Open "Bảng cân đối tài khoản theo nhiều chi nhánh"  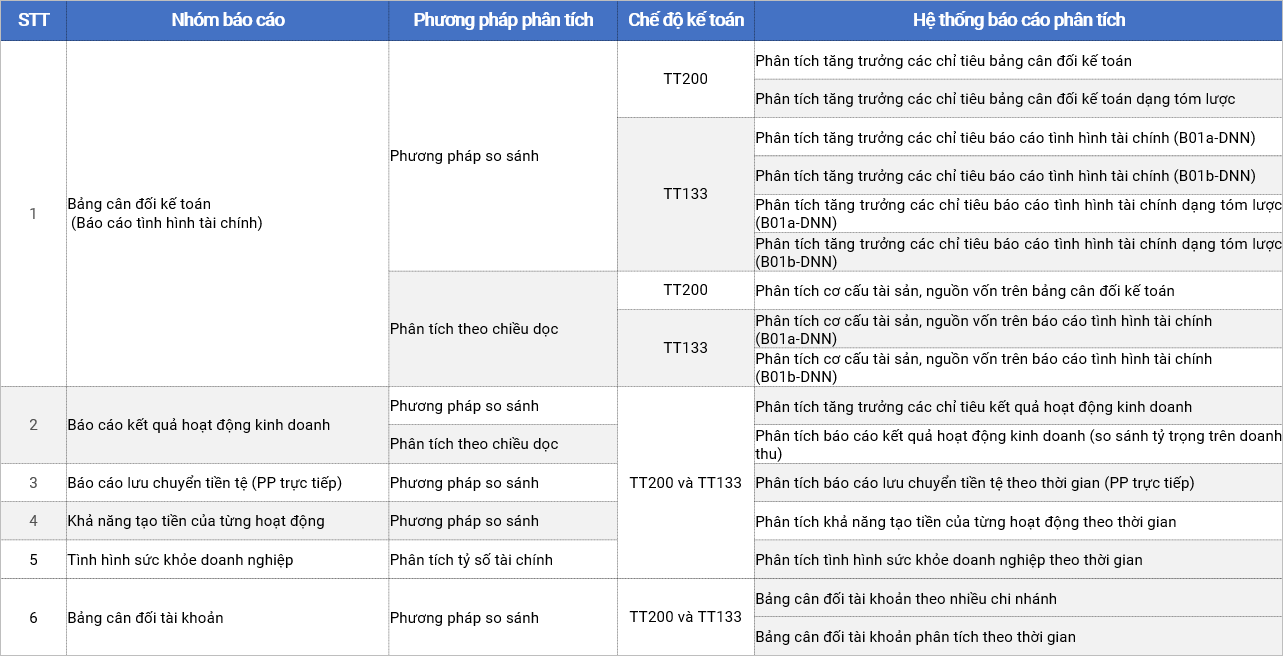[x=906, y=599]
